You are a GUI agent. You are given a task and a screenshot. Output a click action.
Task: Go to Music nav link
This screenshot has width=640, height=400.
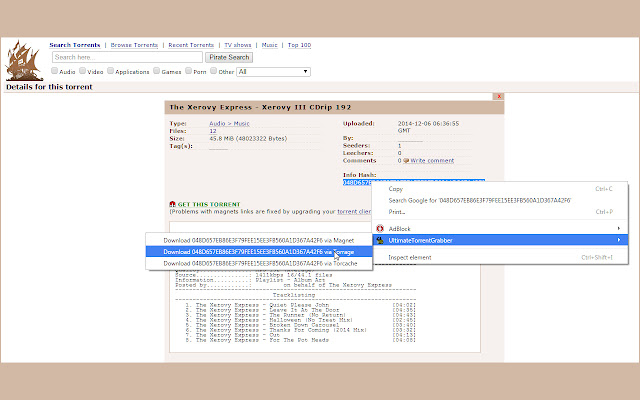click(269, 45)
